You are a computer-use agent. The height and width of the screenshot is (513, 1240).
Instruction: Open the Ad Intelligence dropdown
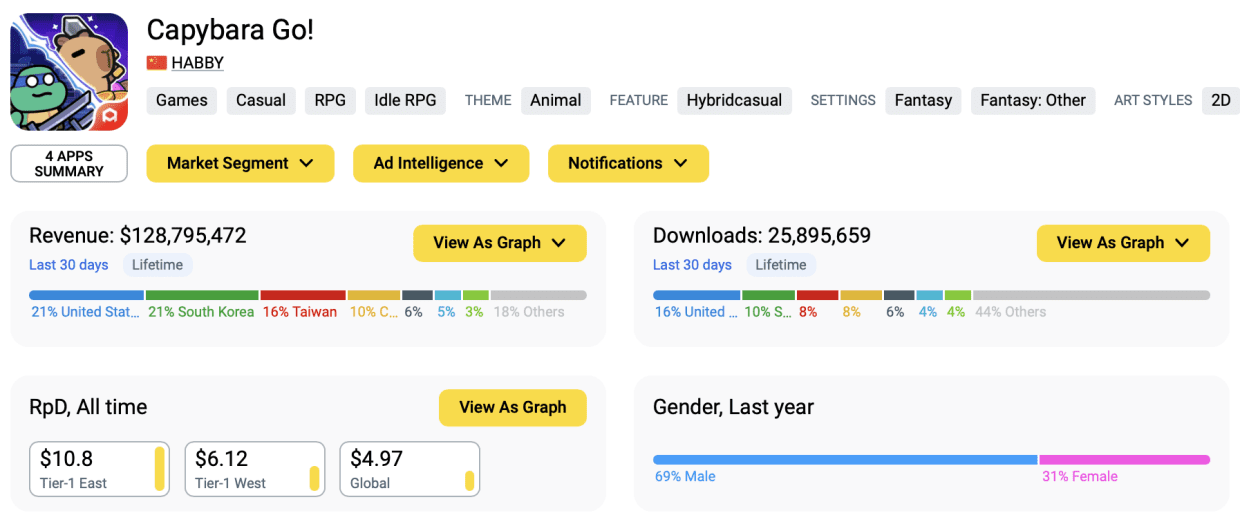[x=441, y=163]
